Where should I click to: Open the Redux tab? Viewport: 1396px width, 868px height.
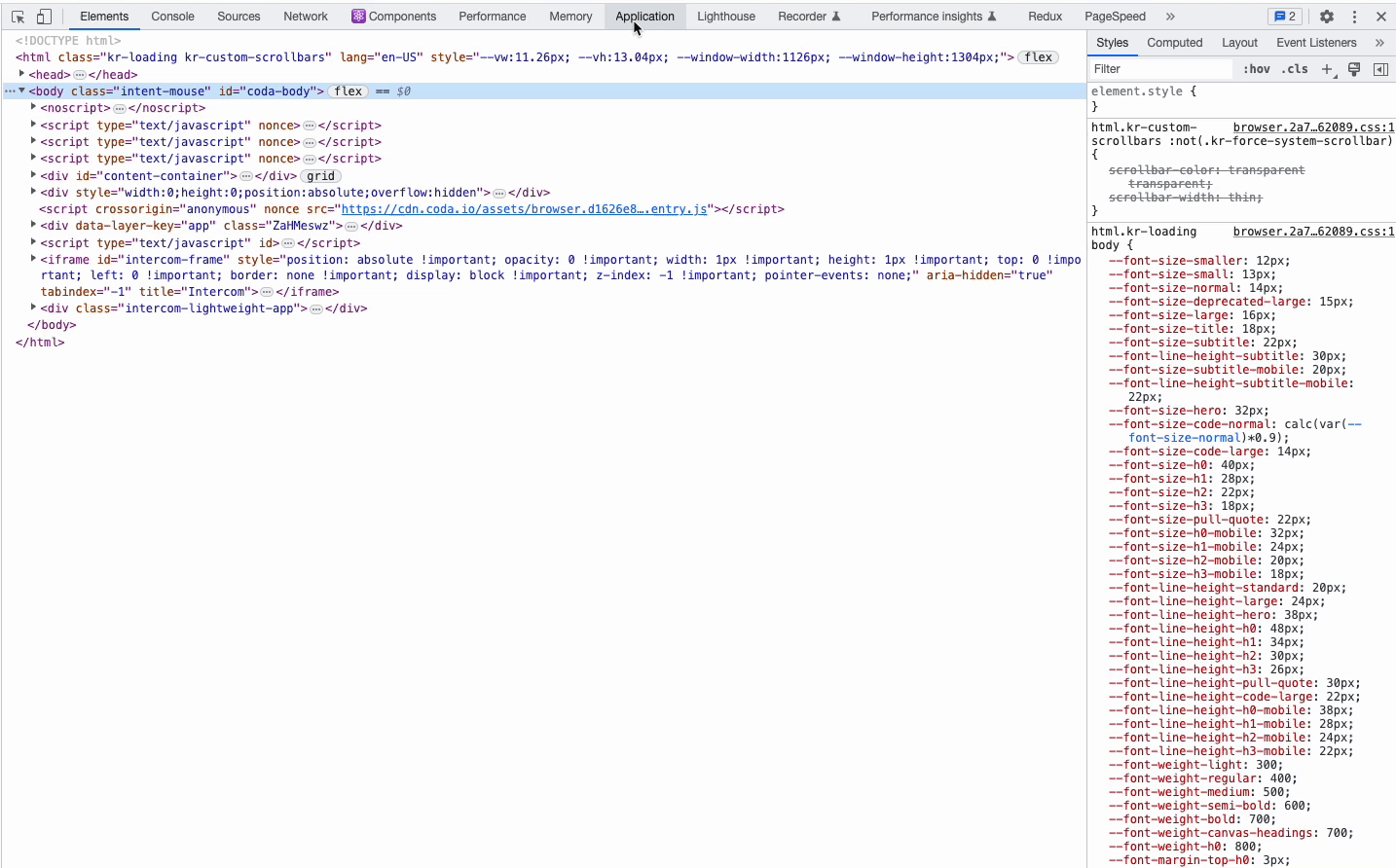1045,17
